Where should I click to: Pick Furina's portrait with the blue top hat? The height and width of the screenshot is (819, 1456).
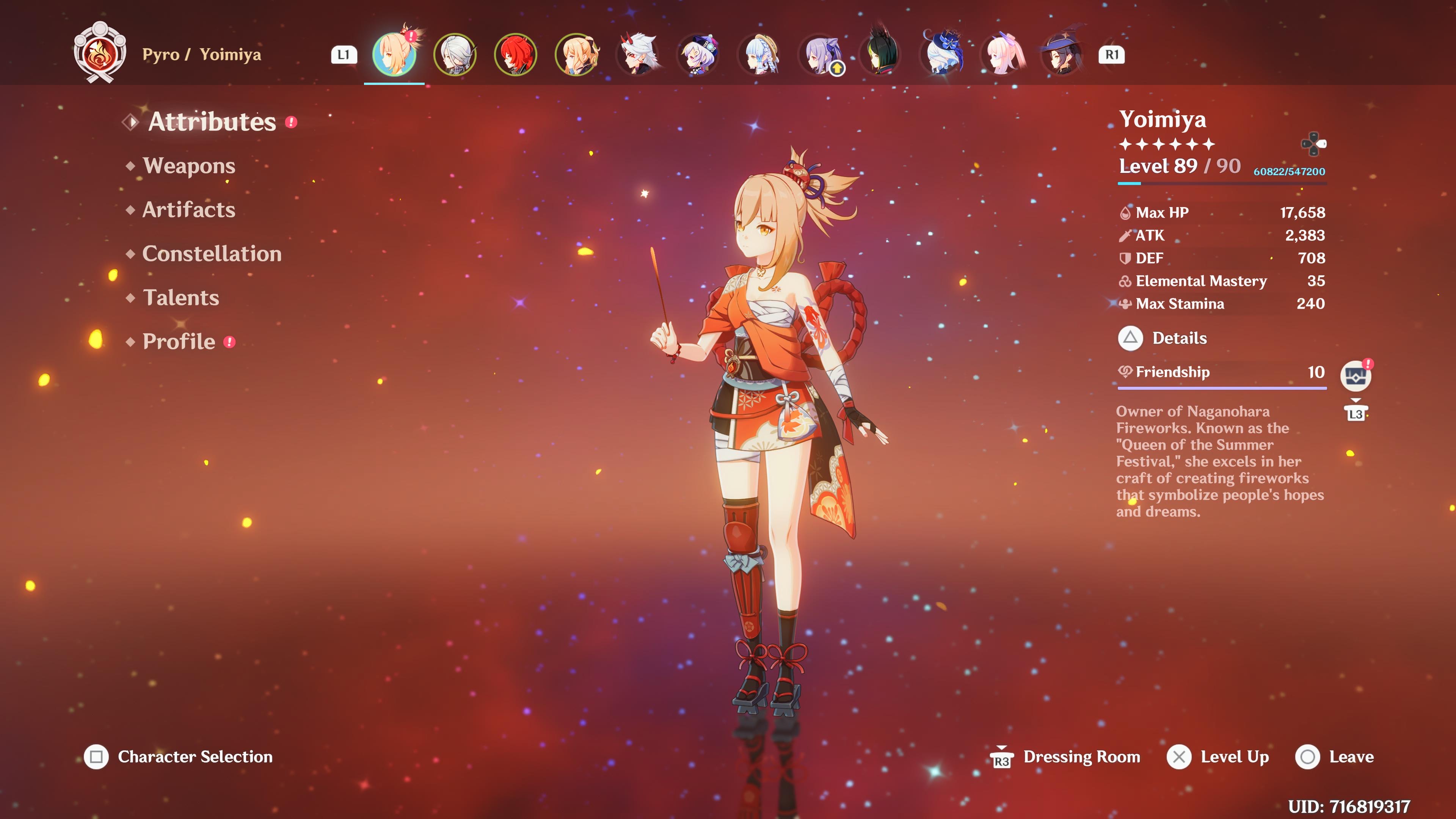[x=943, y=55]
